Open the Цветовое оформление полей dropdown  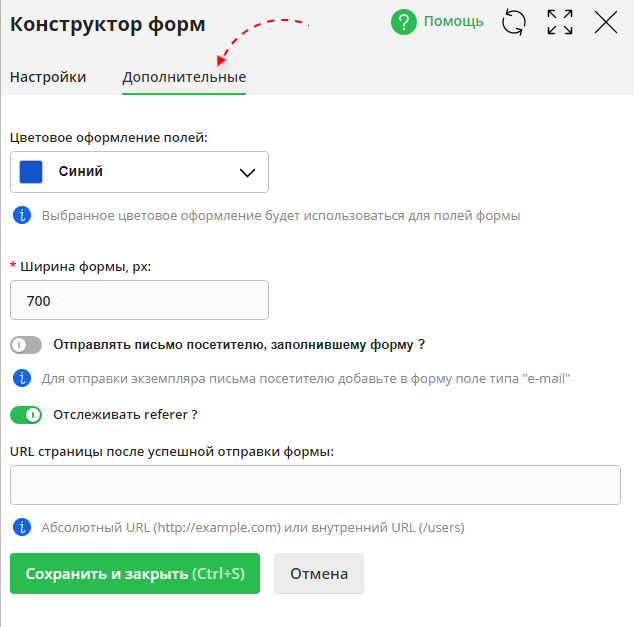[x=139, y=172]
